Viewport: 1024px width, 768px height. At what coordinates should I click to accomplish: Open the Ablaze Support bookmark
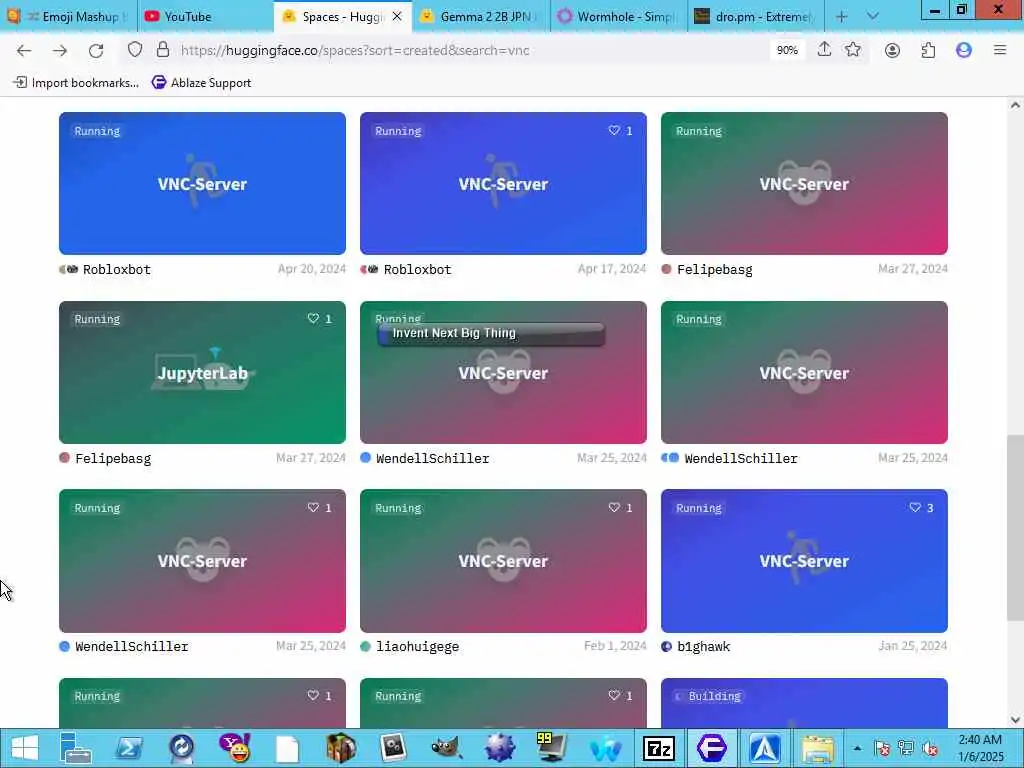pos(201,82)
